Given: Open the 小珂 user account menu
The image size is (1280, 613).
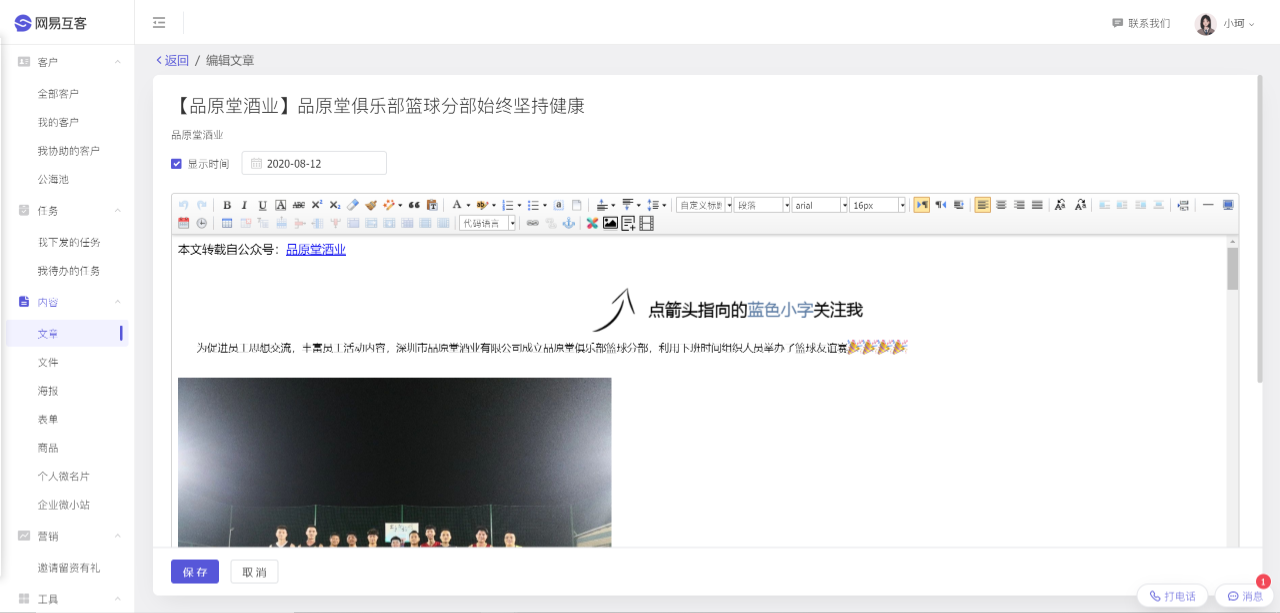Looking at the screenshot, I should pyautogui.click(x=1225, y=23).
